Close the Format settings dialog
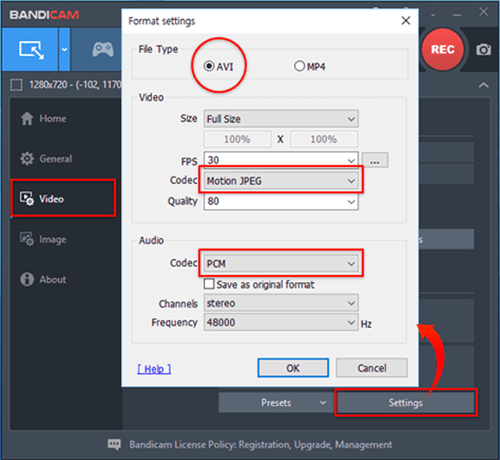Image resolution: width=500 pixels, height=460 pixels. click(x=406, y=21)
